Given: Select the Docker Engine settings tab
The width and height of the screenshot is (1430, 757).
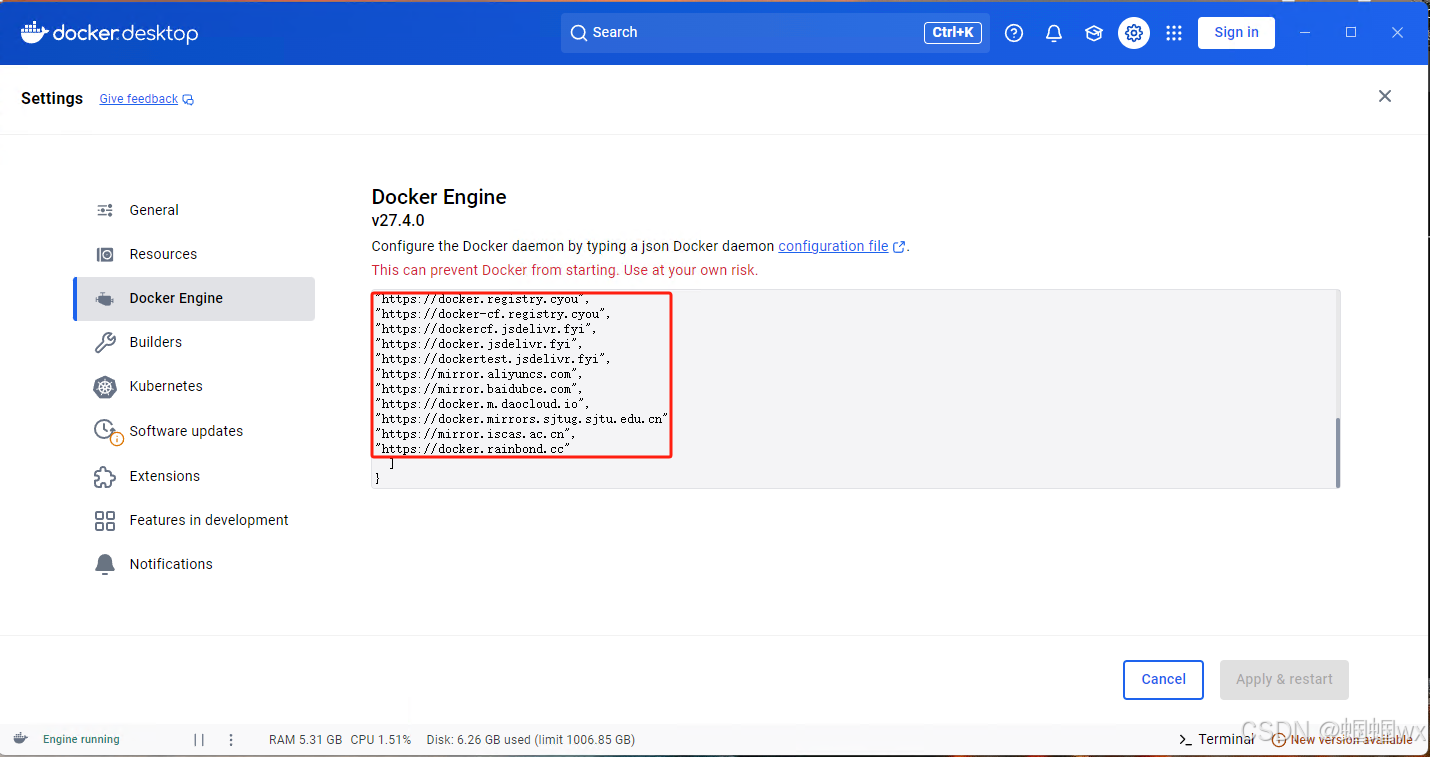Looking at the screenshot, I should click(x=194, y=298).
